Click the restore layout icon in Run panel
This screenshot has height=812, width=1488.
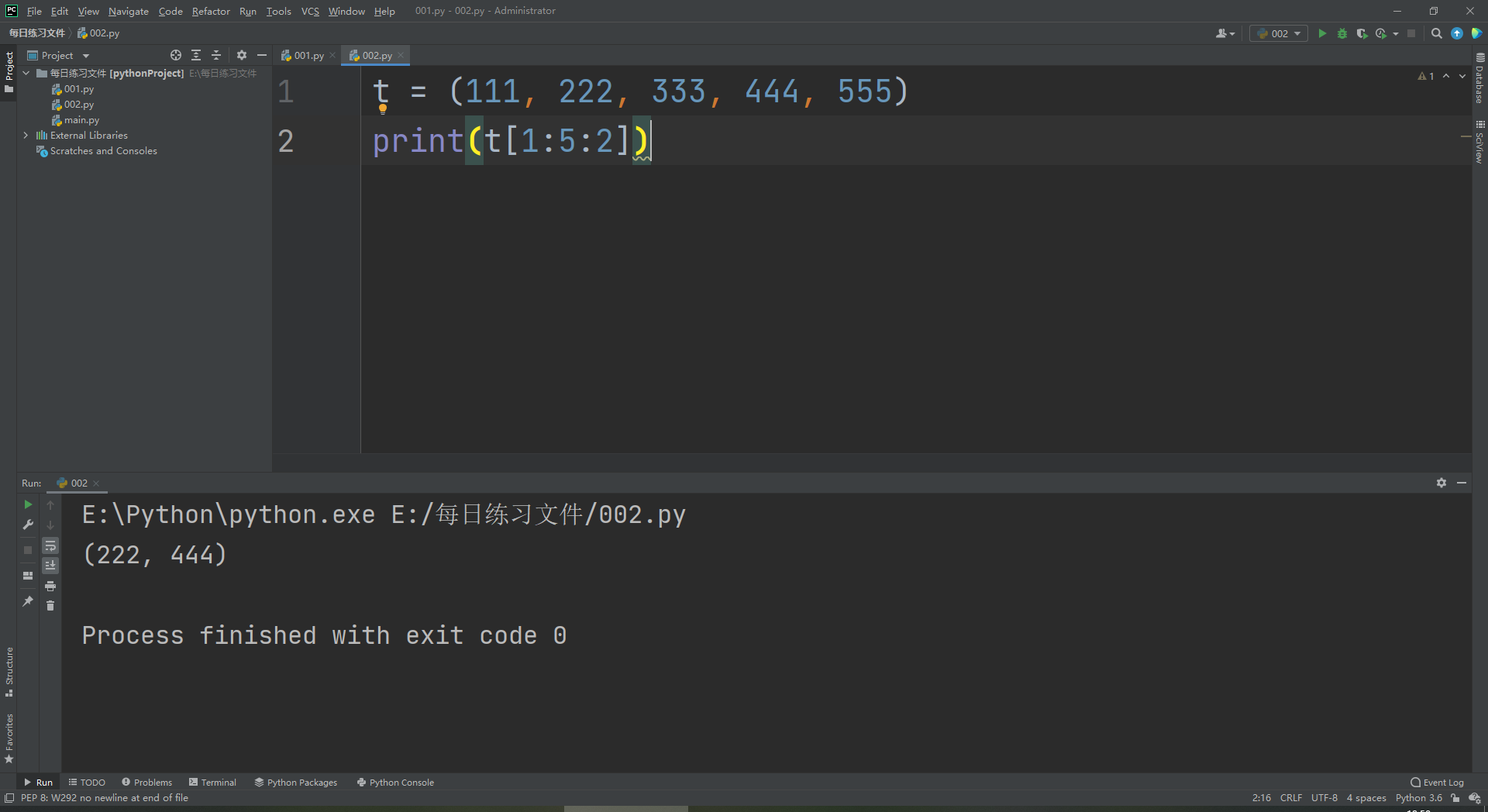pos(28,576)
